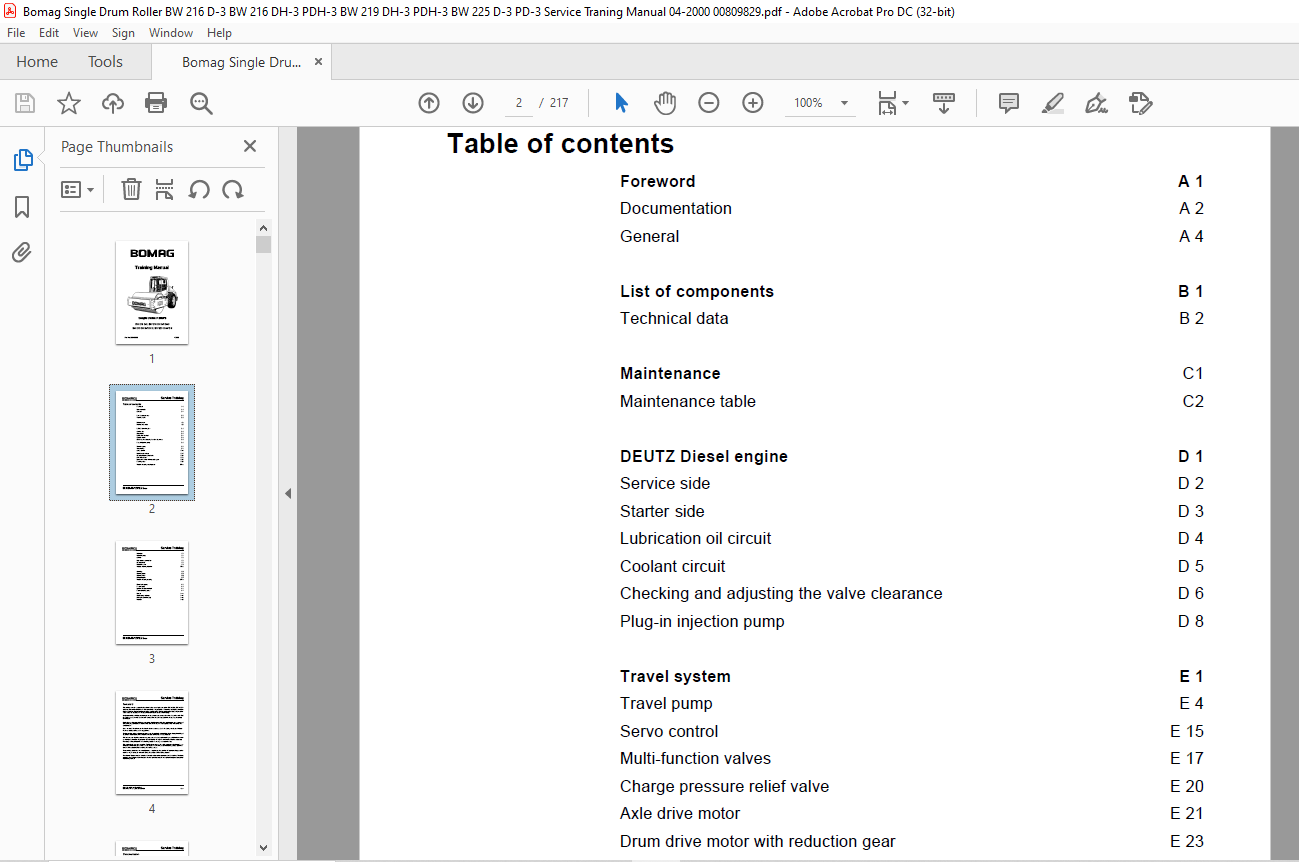Open the File menu

[x=16, y=33]
